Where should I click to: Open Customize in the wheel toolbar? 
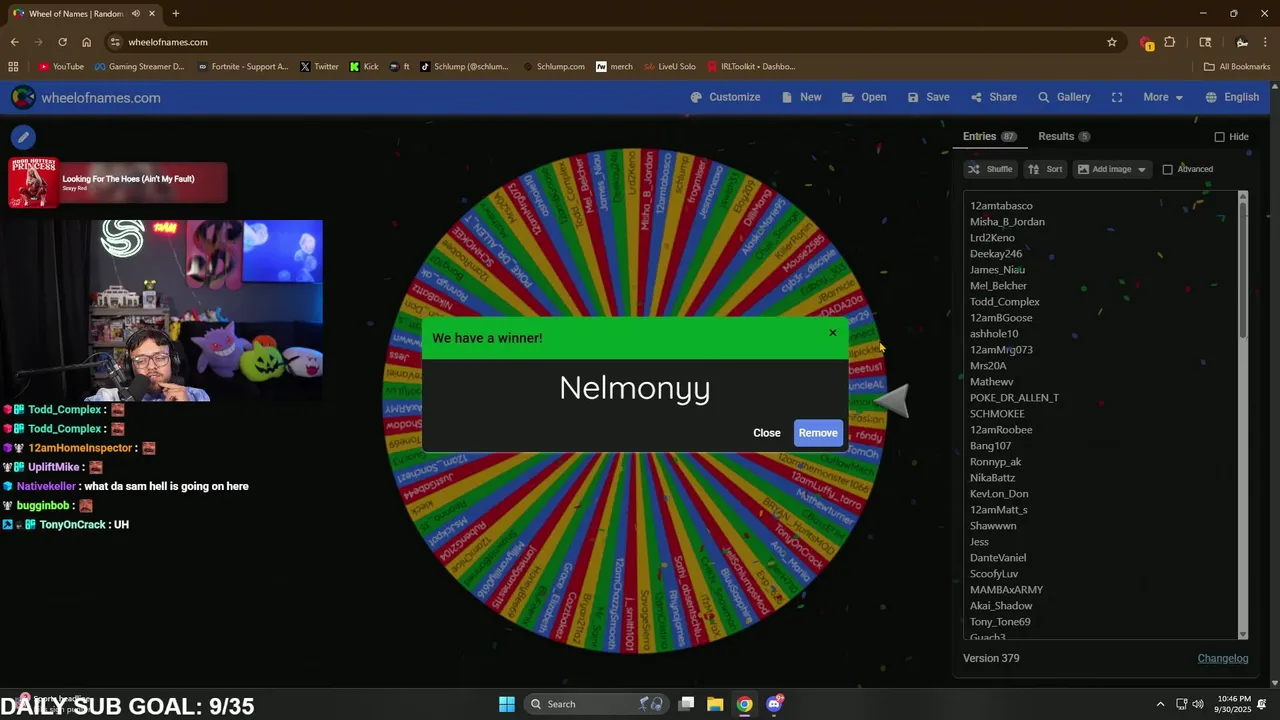coord(725,97)
